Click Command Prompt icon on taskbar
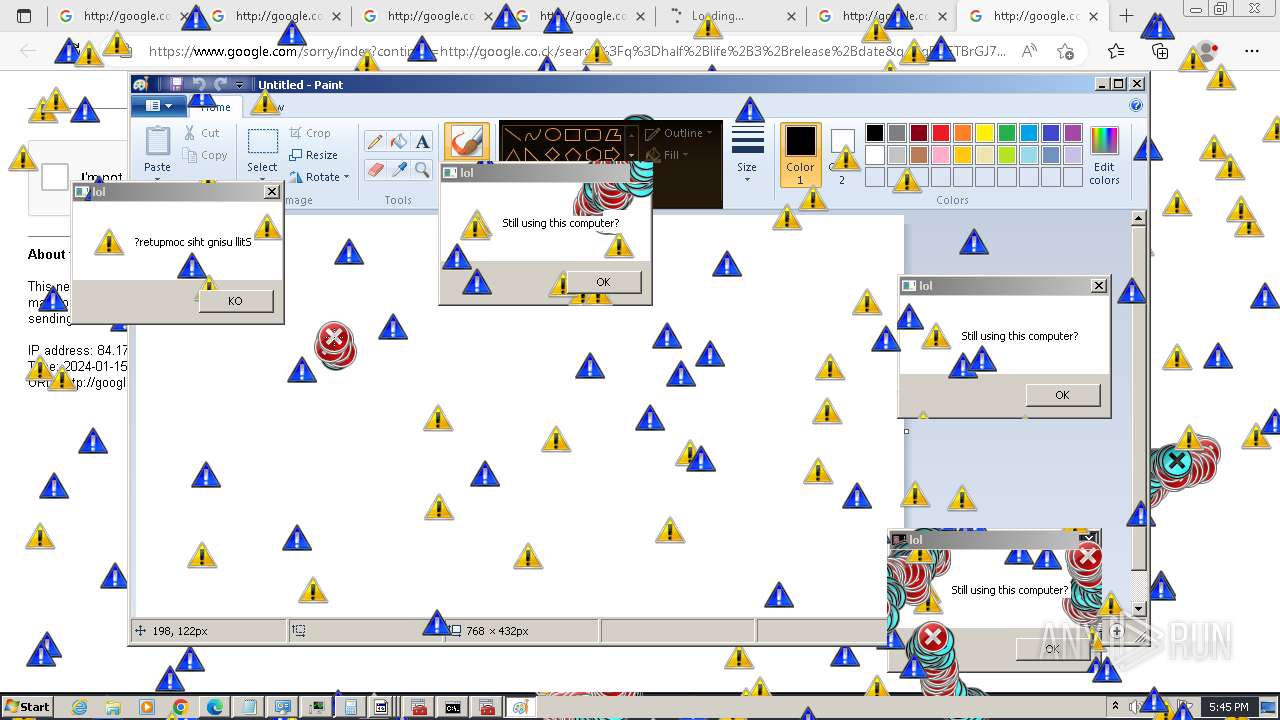This screenshot has width=1280, height=720. (453, 707)
